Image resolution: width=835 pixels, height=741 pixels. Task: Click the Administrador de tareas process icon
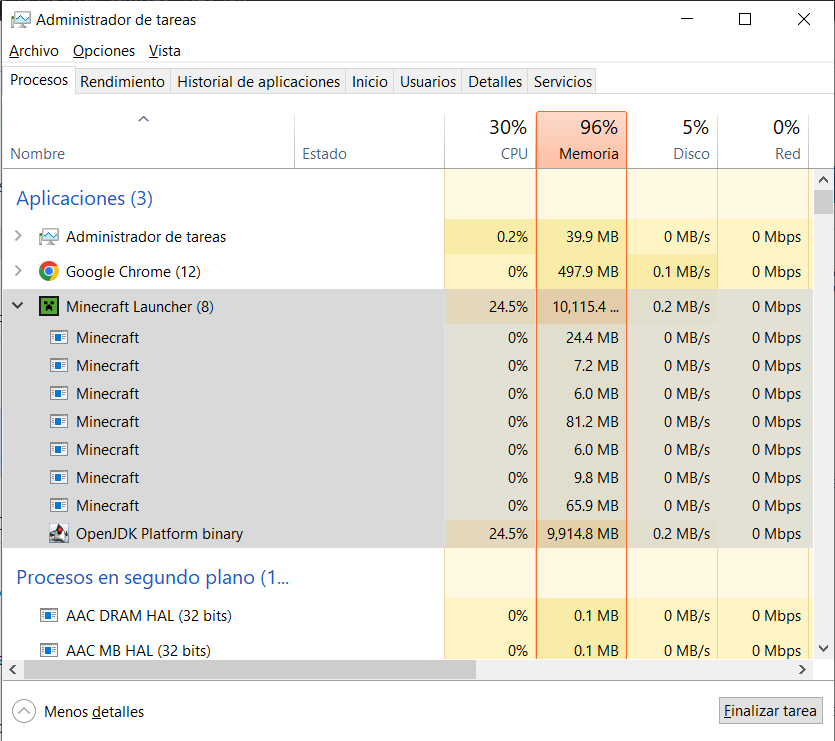(x=49, y=237)
